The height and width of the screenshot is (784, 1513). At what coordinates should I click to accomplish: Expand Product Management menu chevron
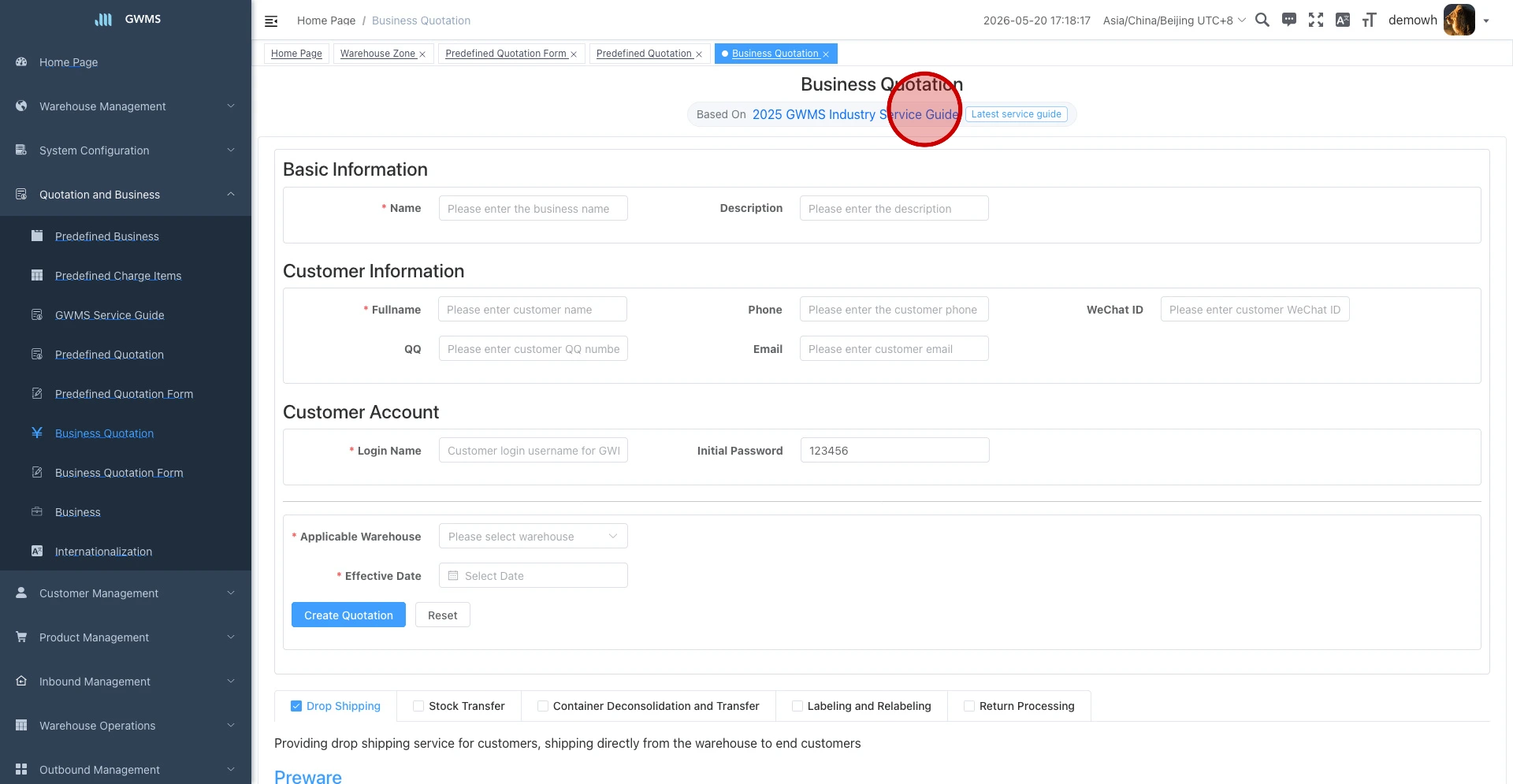(231, 637)
